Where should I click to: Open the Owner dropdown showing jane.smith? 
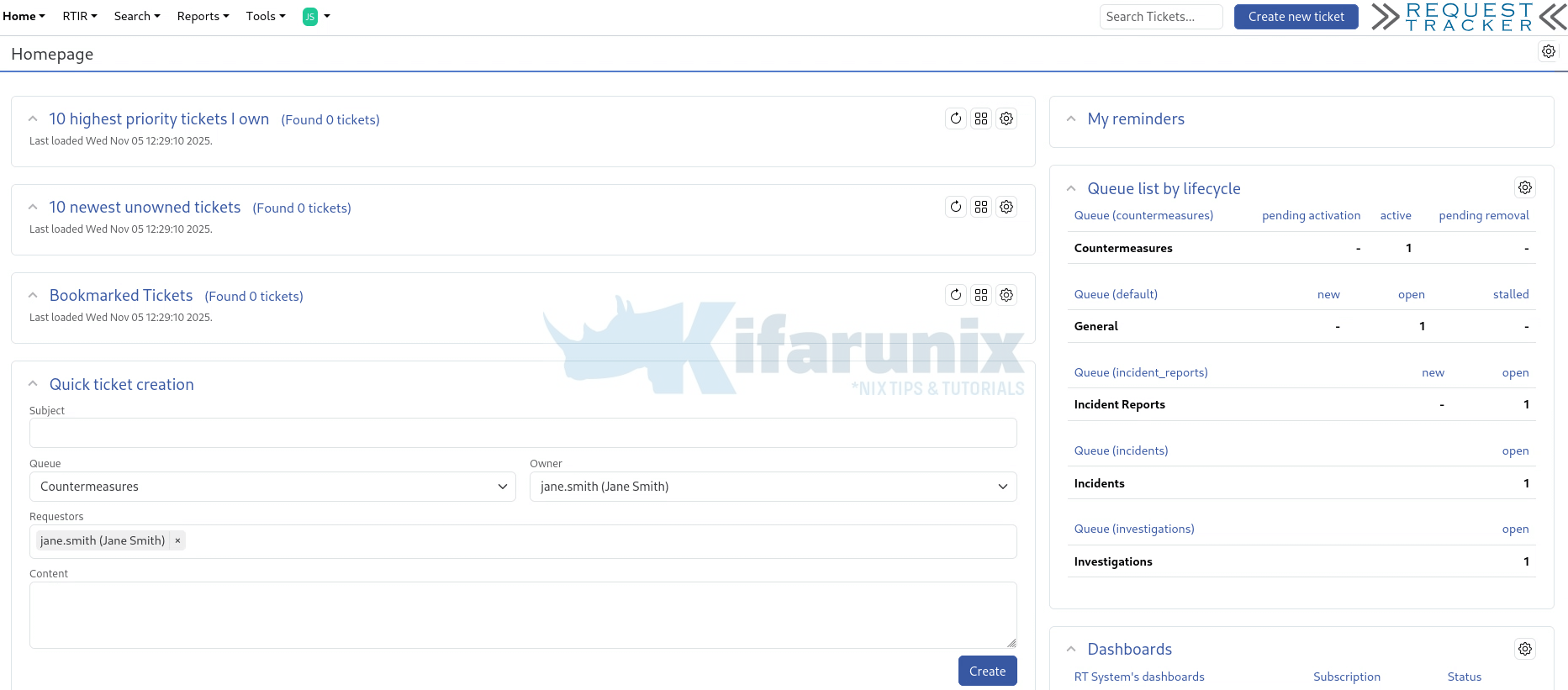(773, 487)
